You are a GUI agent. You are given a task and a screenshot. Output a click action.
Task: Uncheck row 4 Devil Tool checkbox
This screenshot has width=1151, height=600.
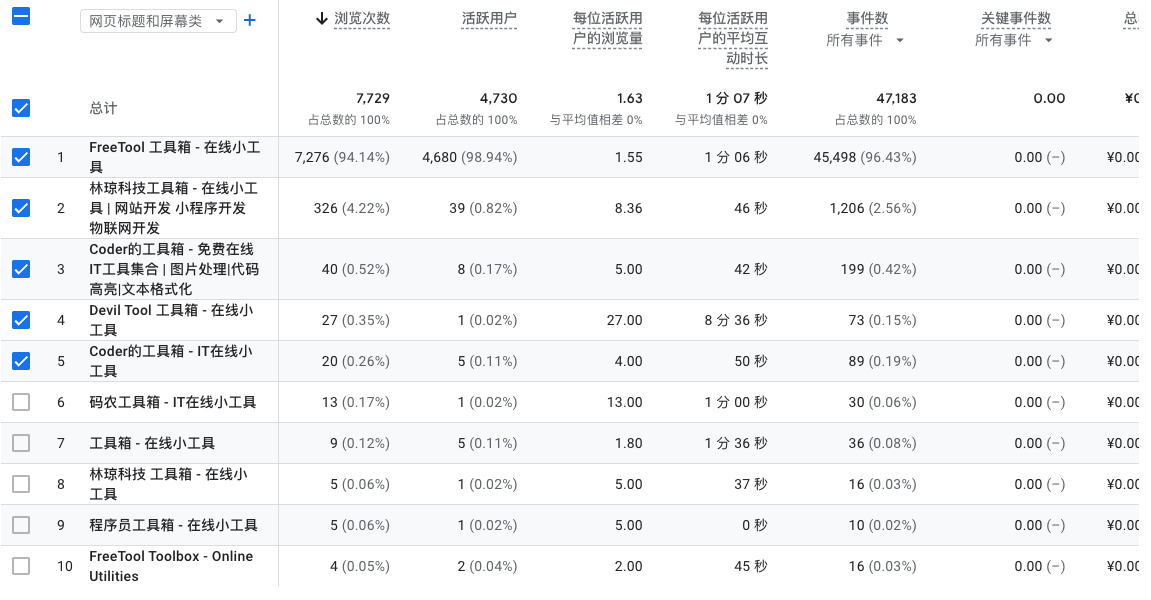coord(21,319)
